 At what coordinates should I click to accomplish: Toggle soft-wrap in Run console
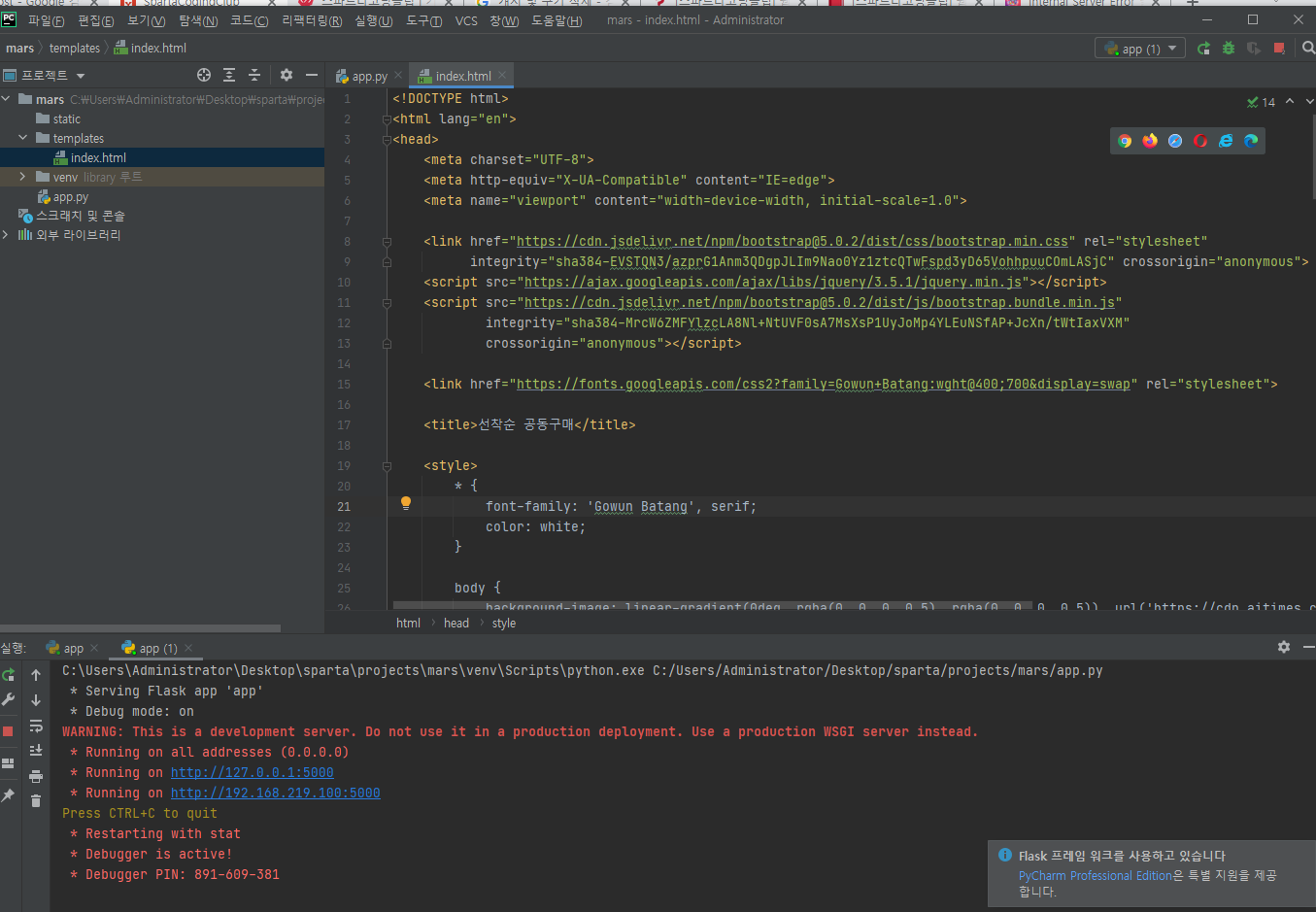36,726
